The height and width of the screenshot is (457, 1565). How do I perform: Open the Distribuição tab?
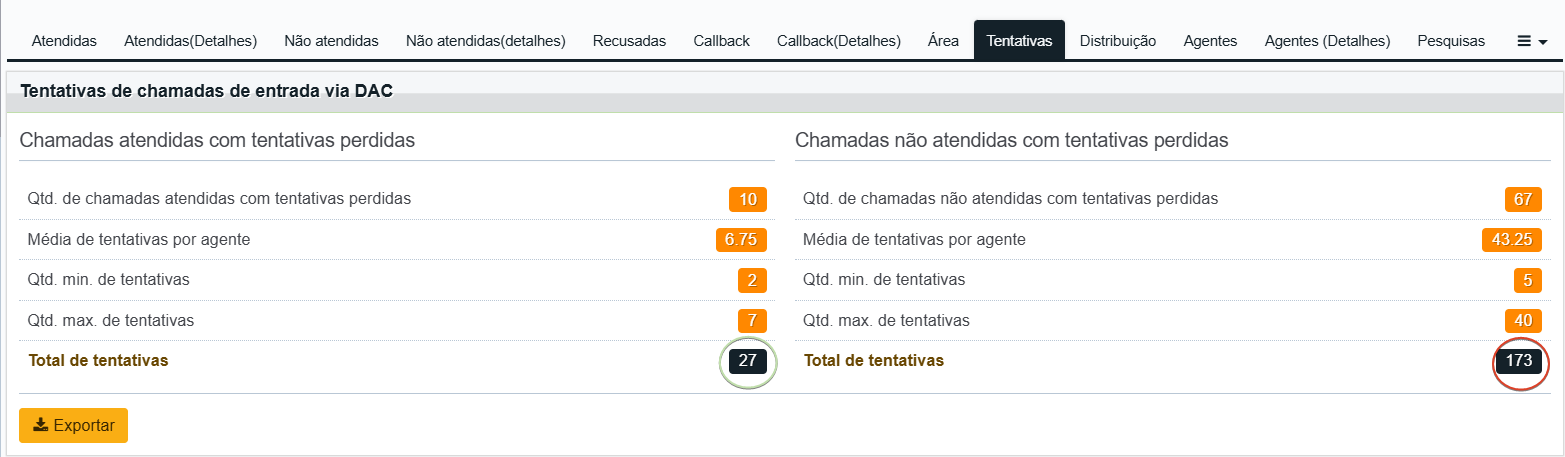(x=1118, y=41)
